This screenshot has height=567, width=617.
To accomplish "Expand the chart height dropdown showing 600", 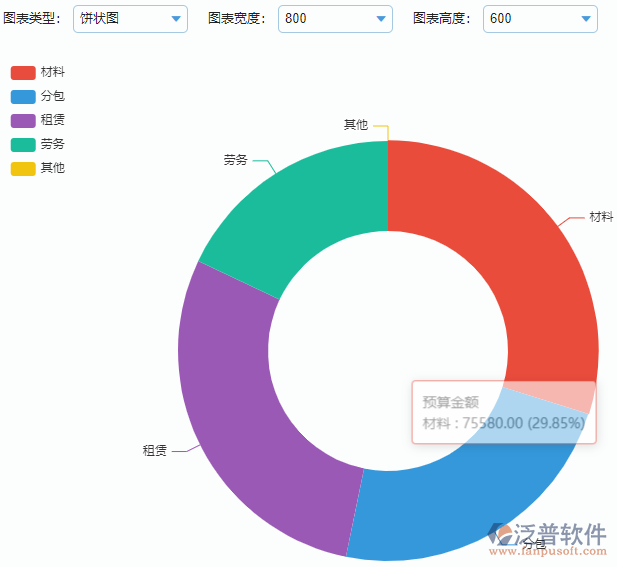I will [540, 19].
